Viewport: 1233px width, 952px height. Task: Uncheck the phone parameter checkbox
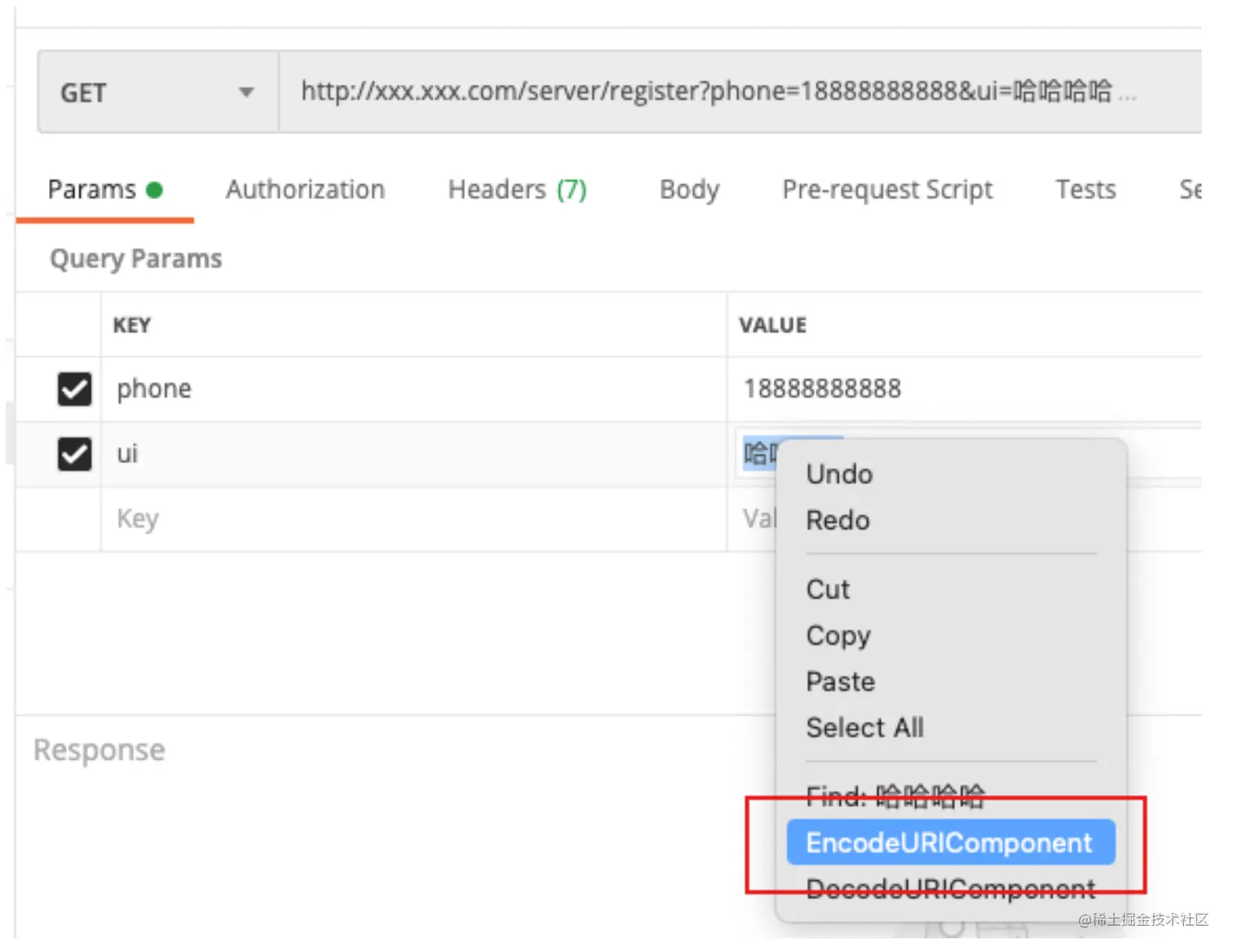pos(74,389)
